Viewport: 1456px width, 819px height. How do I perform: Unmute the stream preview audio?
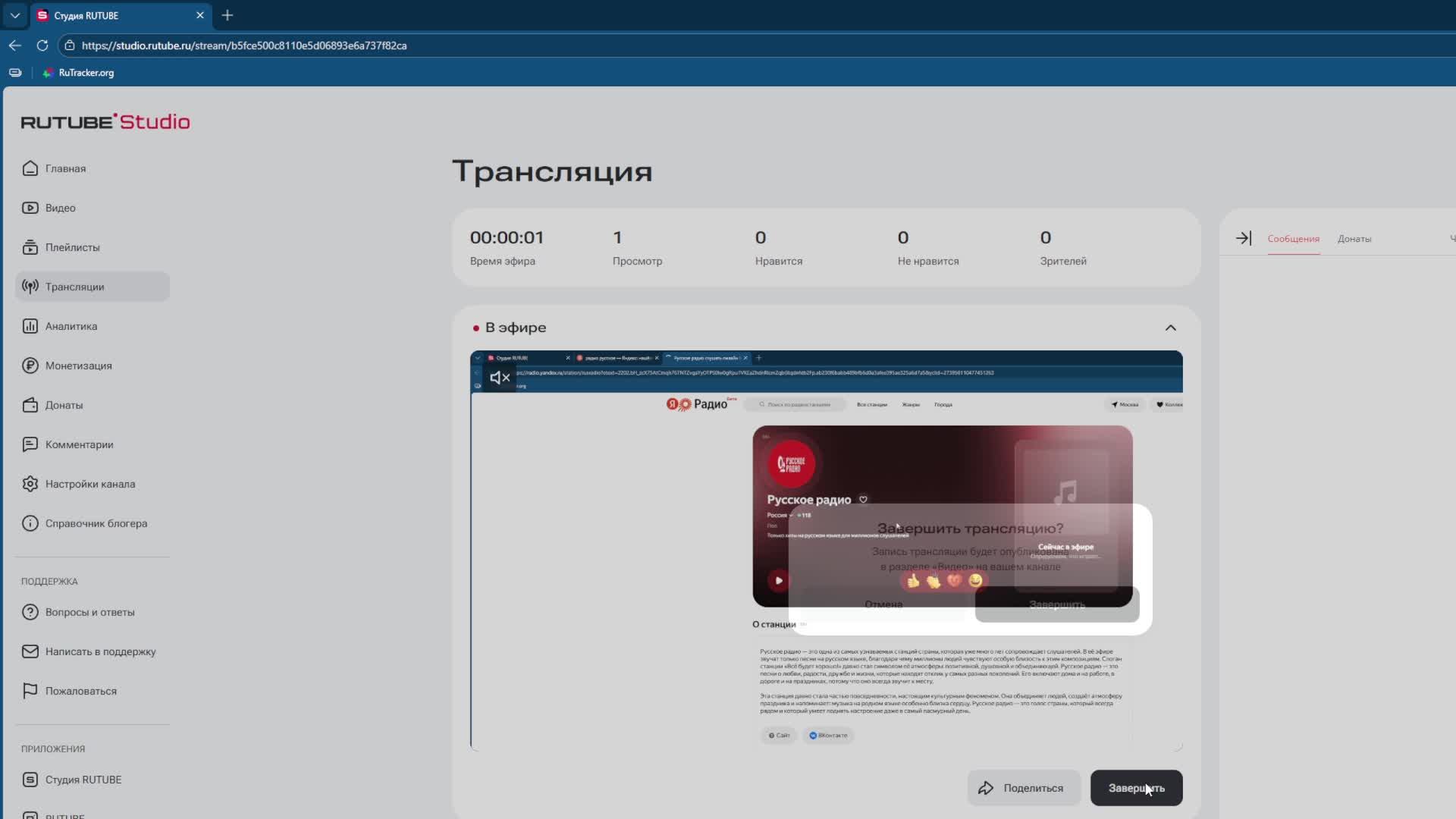click(499, 378)
